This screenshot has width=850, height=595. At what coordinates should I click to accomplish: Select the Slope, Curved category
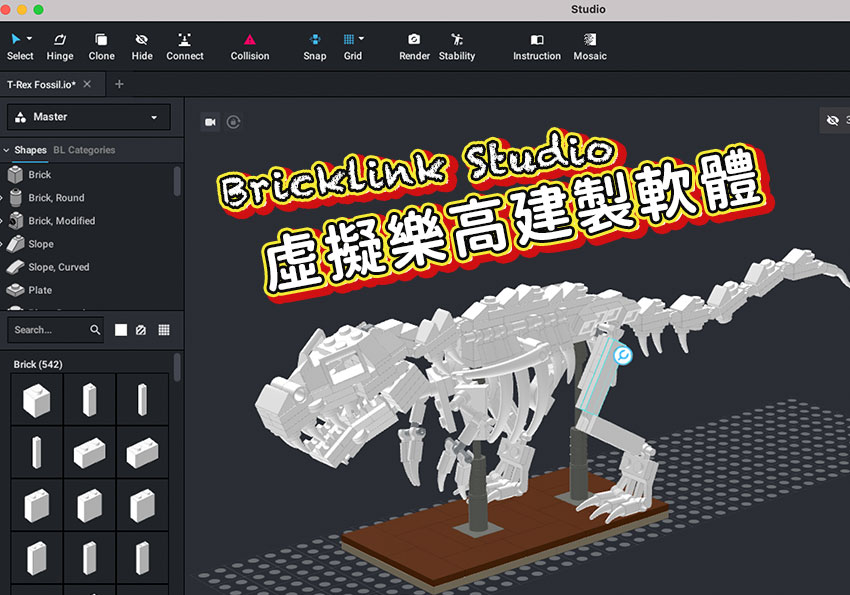coord(59,267)
